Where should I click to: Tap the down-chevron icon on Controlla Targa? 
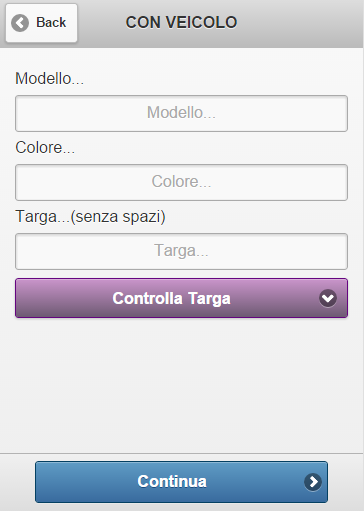coord(328,298)
